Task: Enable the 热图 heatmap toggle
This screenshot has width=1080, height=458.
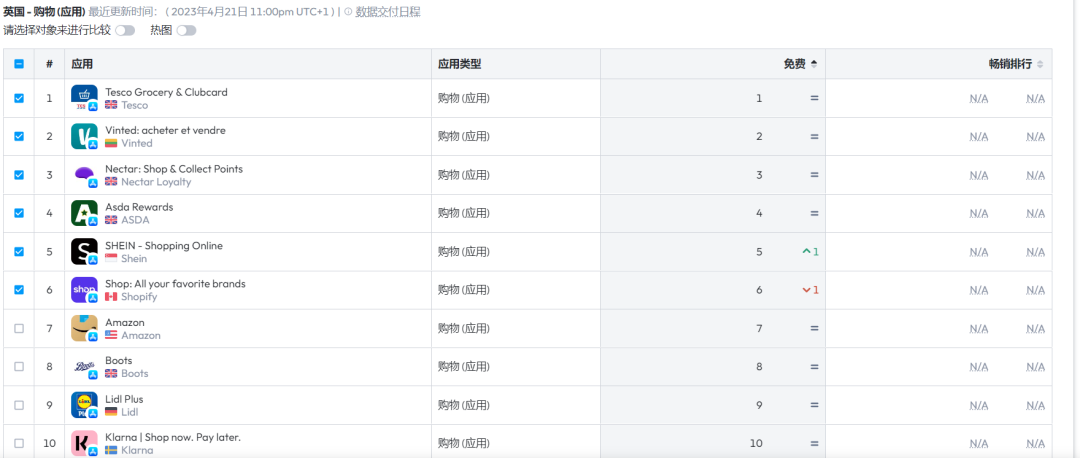Action: 186,30
